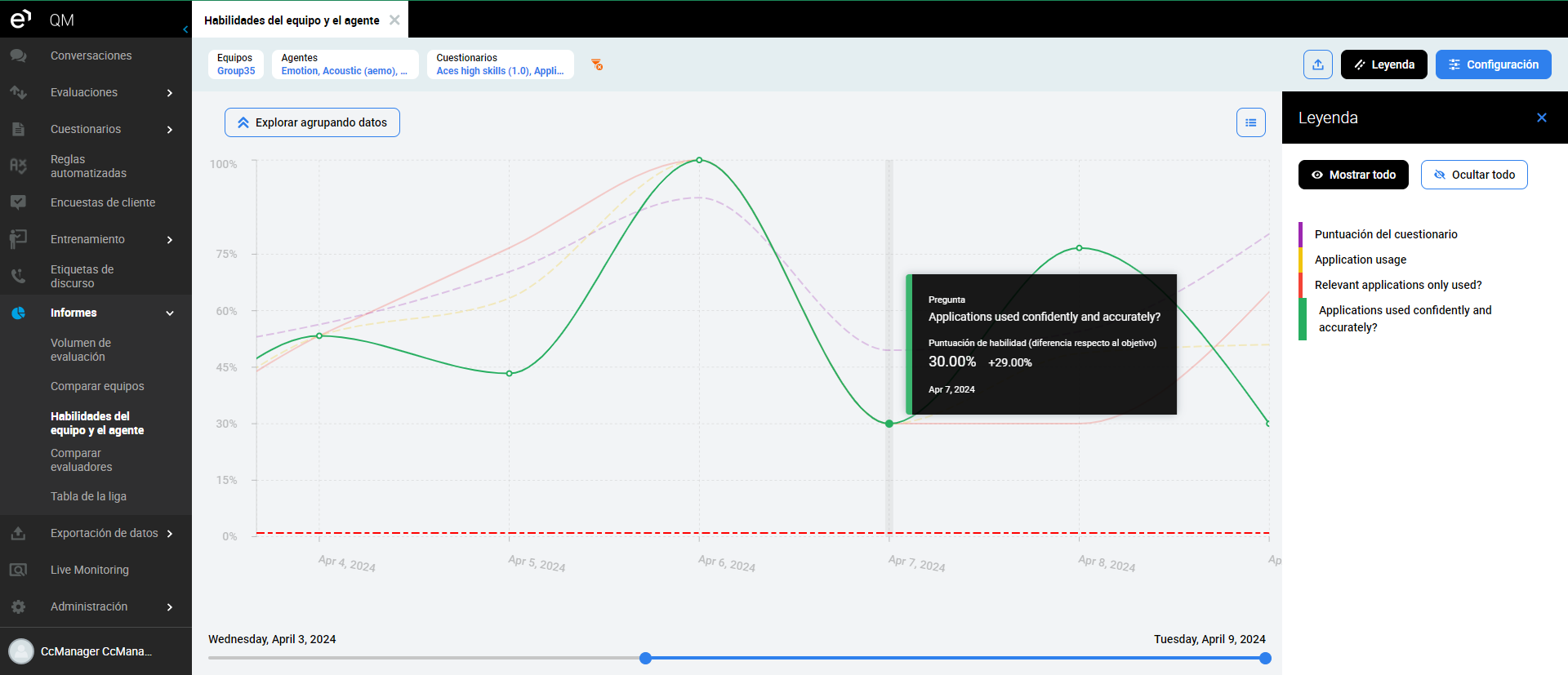Open the Agentes filter dropdown
This screenshot has width=1568, height=675.
[x=345, y=64]
